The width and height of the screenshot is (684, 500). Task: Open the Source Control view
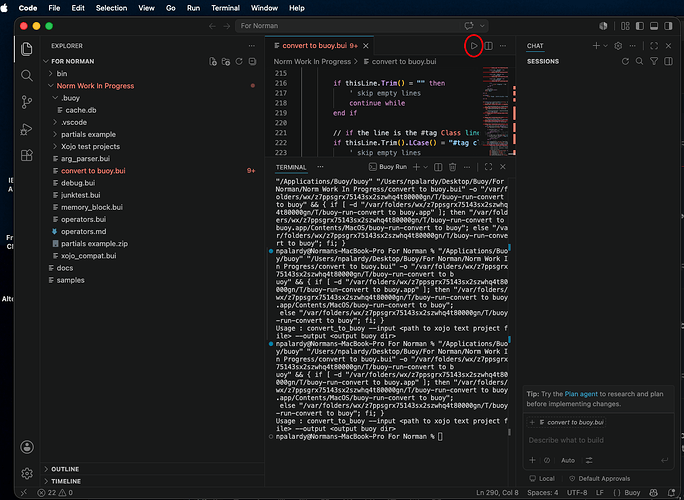click(x=27, y=102)
